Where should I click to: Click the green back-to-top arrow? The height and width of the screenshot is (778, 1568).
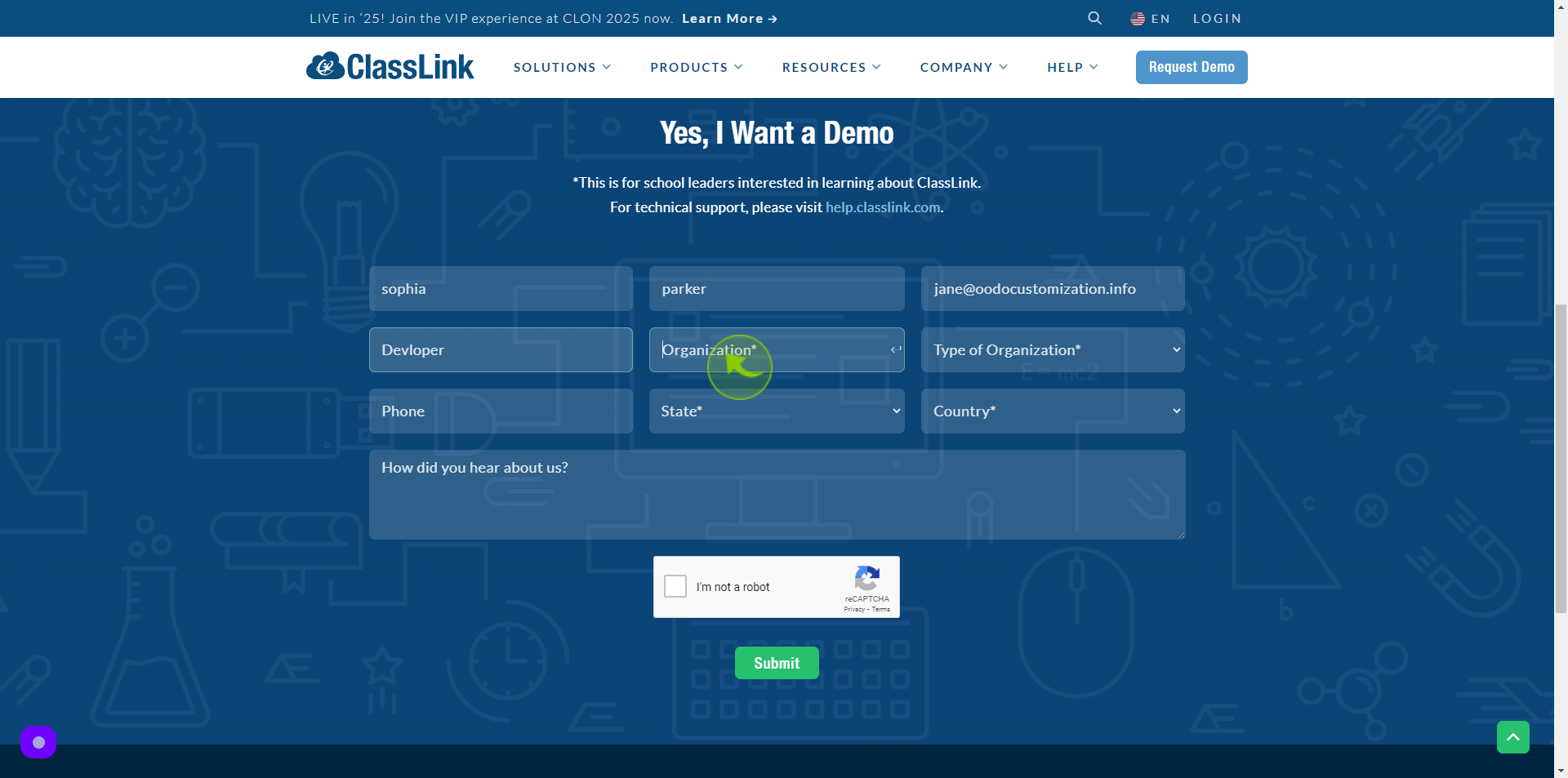1512,737
